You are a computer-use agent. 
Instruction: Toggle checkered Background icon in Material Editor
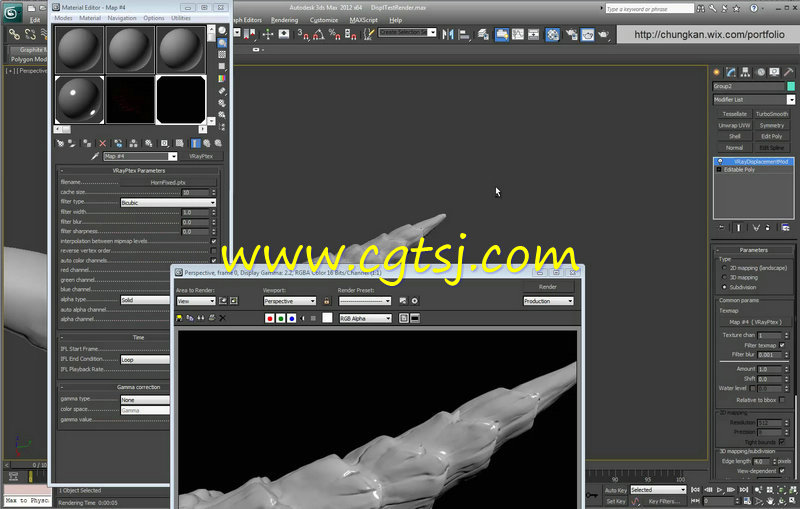point(222,55)
